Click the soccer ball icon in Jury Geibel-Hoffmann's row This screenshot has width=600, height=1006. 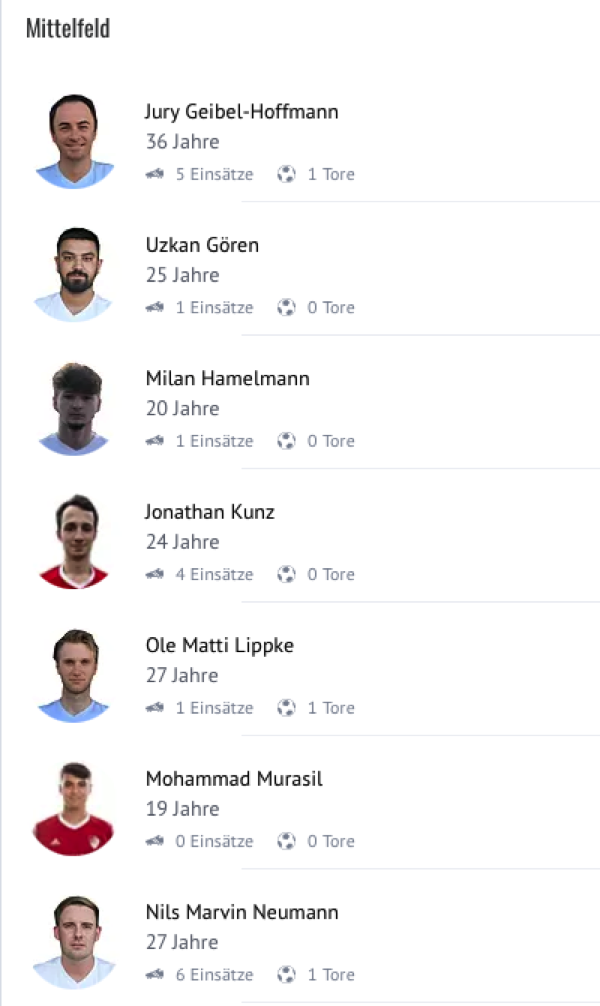(287, 174)
